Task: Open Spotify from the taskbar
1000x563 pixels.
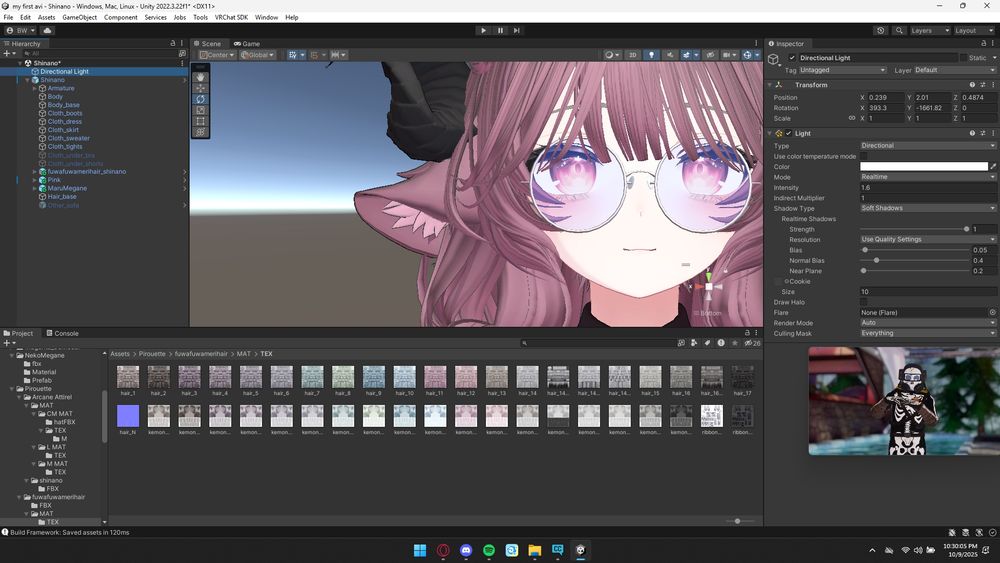Action: pos(489,550)
